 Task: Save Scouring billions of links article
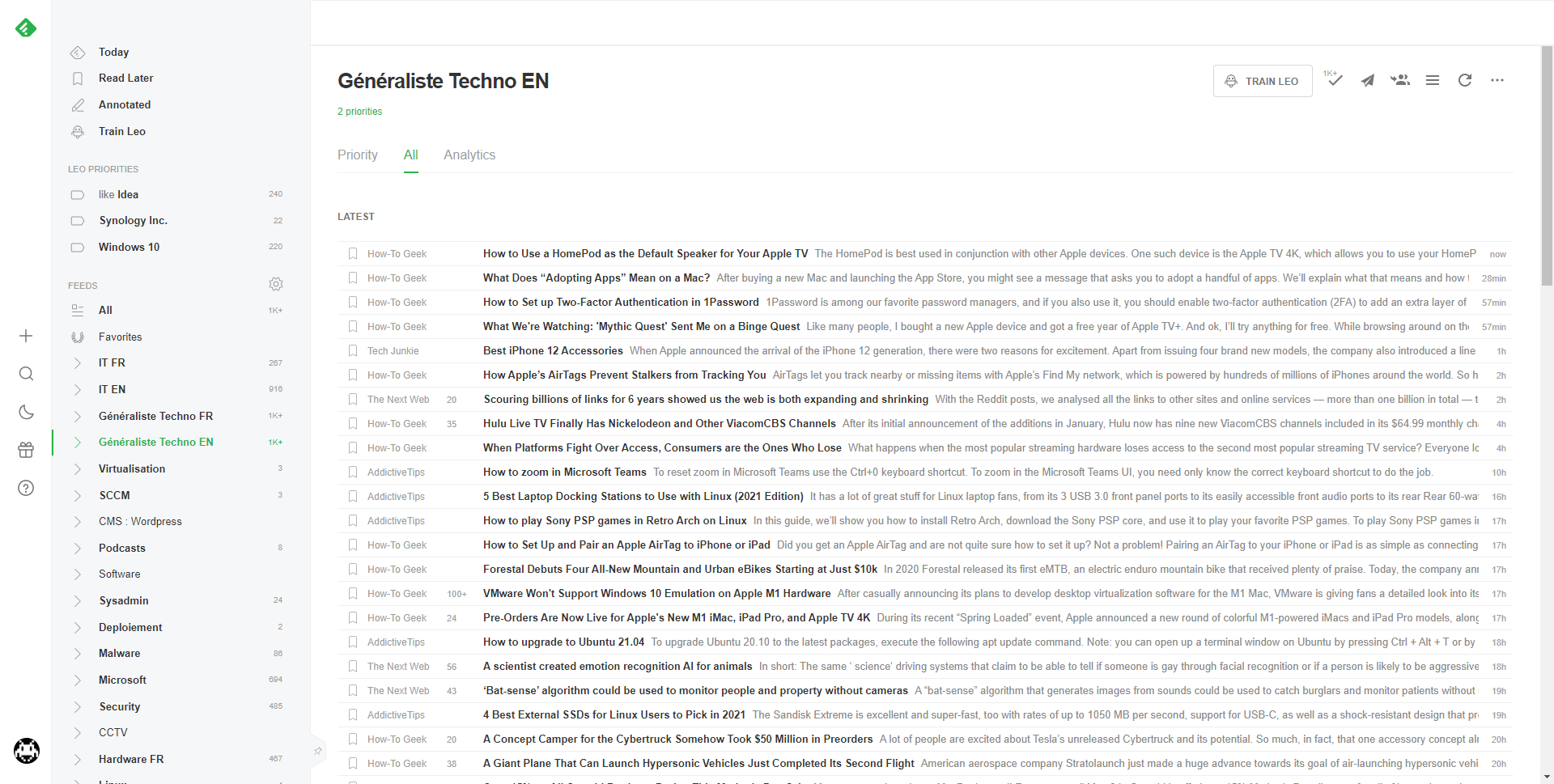(x=353, y=399)
